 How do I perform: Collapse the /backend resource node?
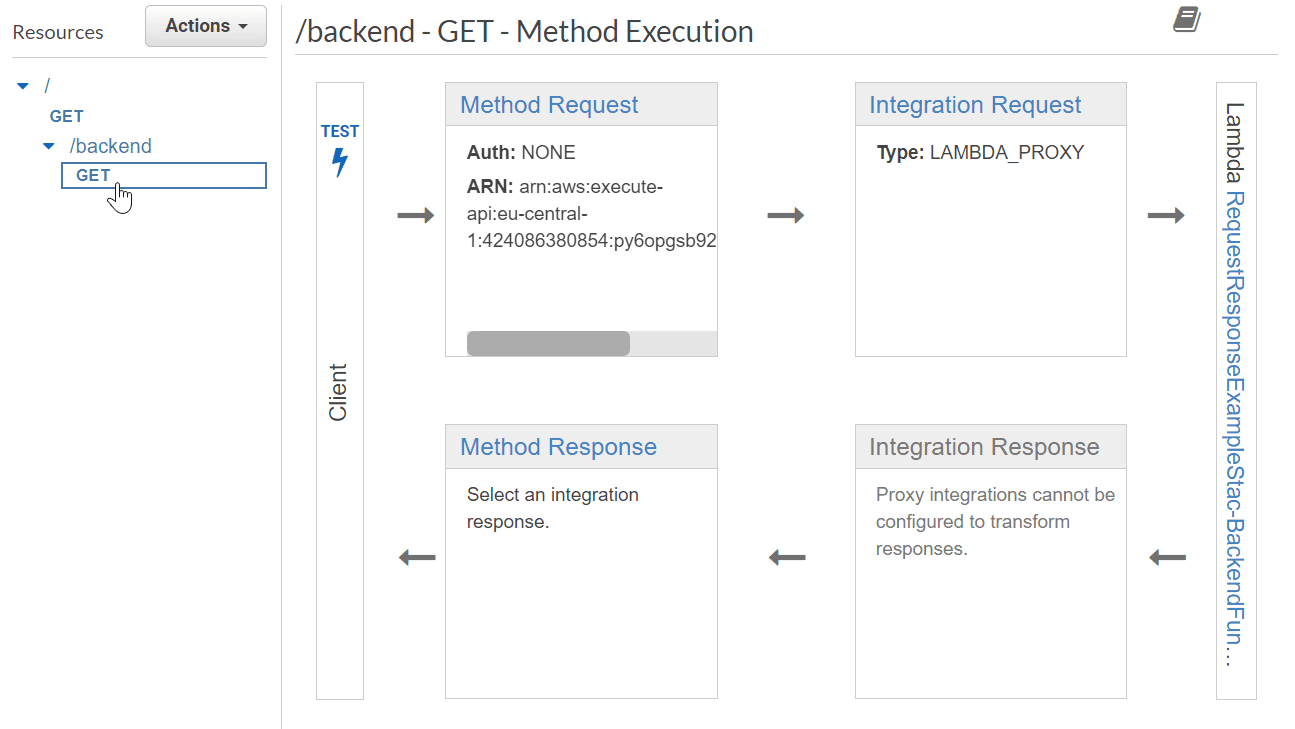(48, 147)
